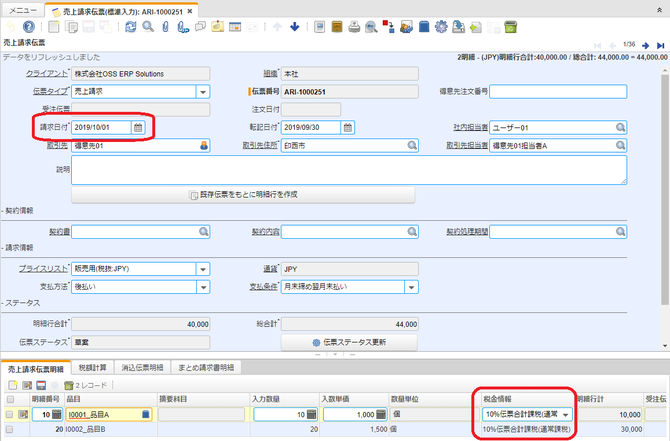
Task: Open the yellow Post-it note icon
Action: (x=217, y=27)
